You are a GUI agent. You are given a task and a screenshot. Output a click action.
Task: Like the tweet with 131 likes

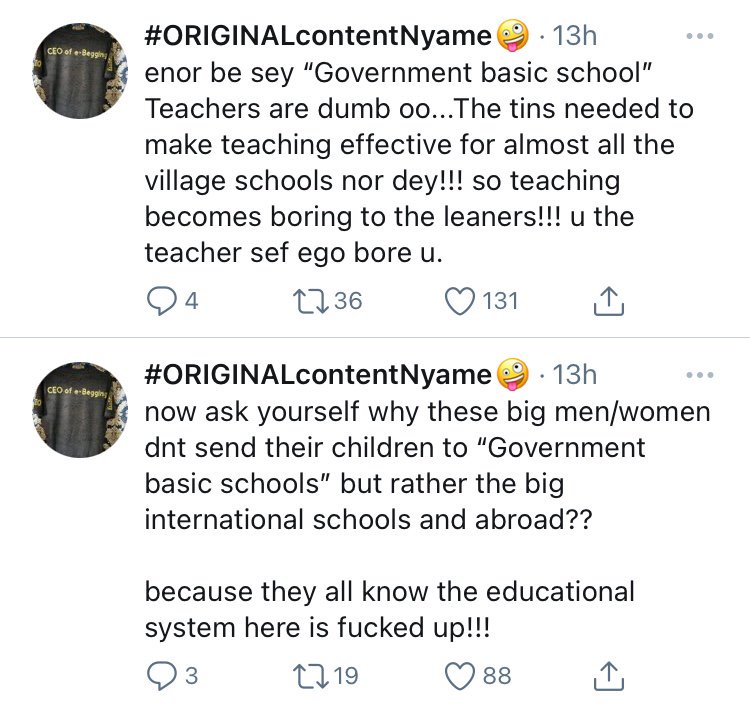(459, 300)
